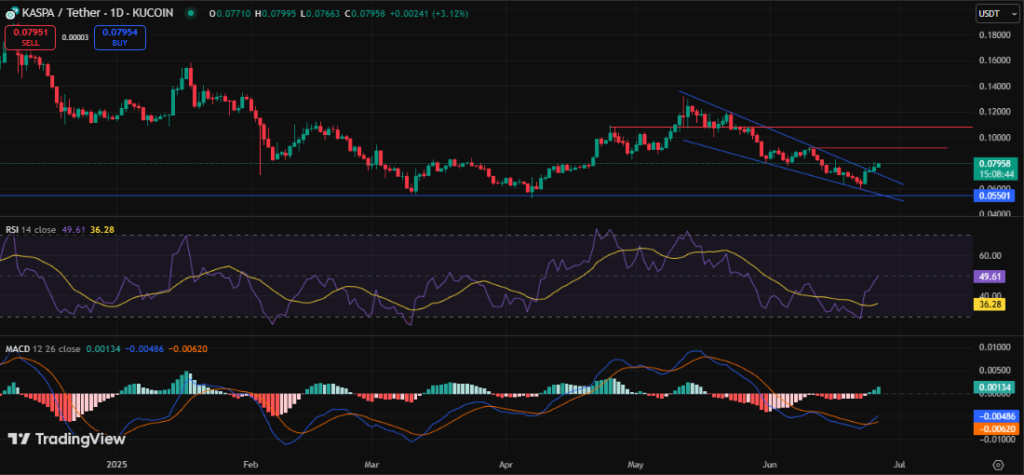Viewport: 1024px width, 475px height.
Task: Click the open value O0.07710
Action: [228, 12]
